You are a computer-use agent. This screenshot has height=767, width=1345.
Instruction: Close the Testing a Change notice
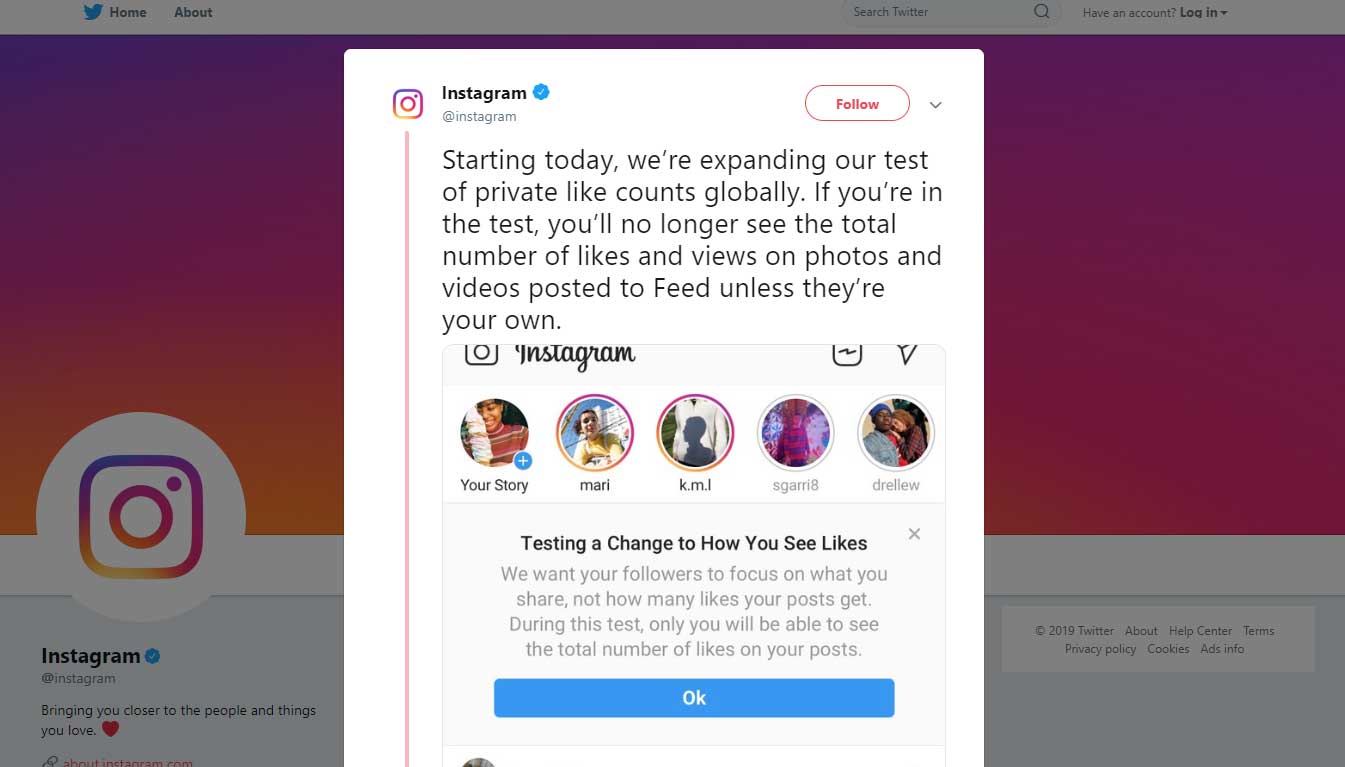[914, 534]
